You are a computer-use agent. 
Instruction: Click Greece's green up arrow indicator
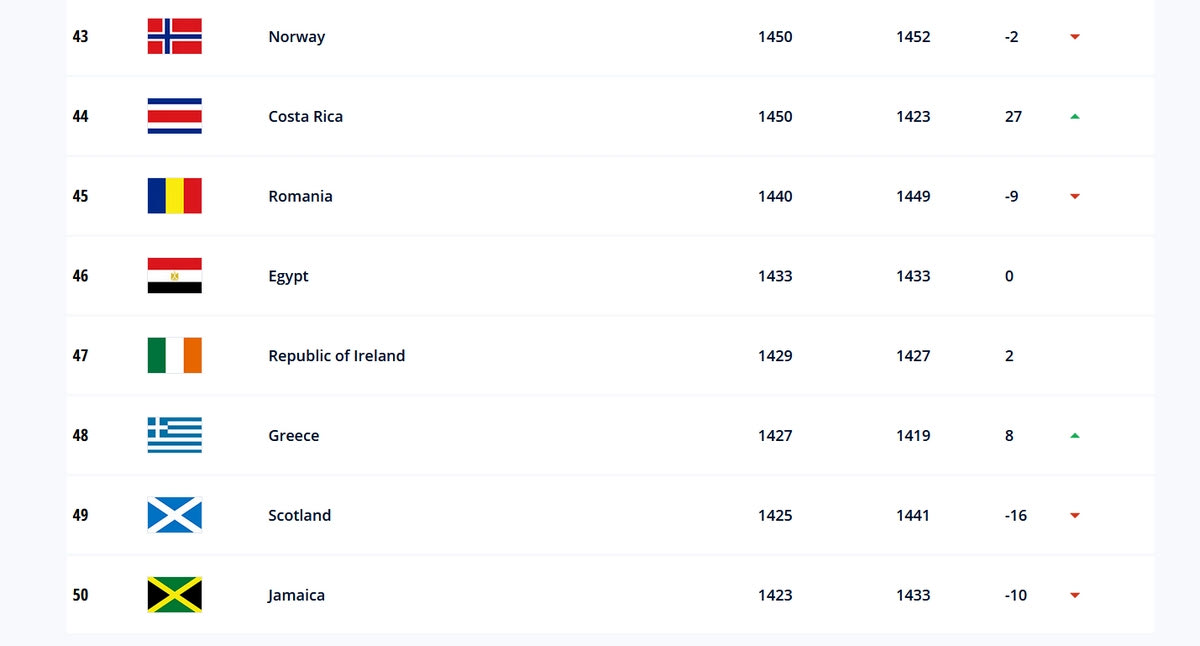(1075, 435)
